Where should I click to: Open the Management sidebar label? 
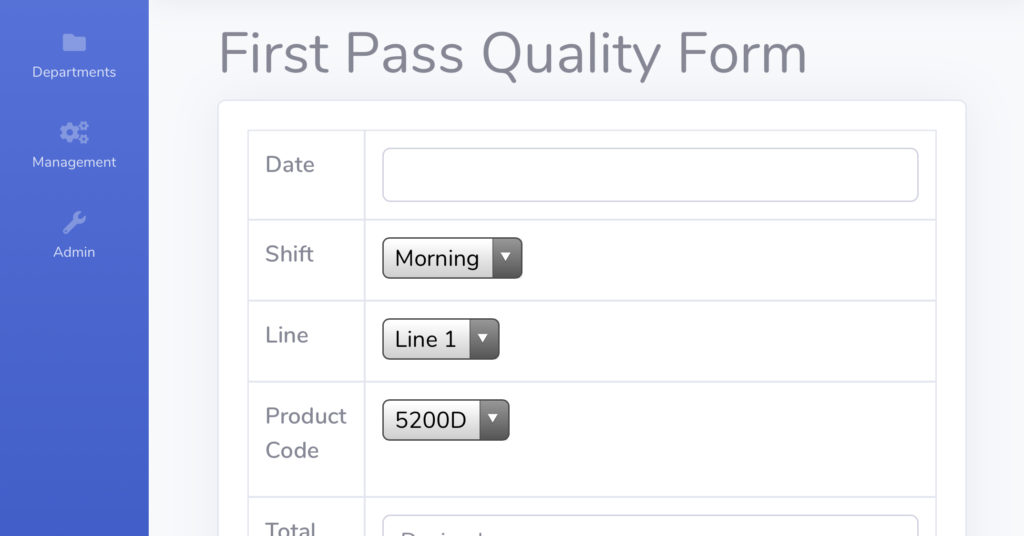tap(74, 162)
